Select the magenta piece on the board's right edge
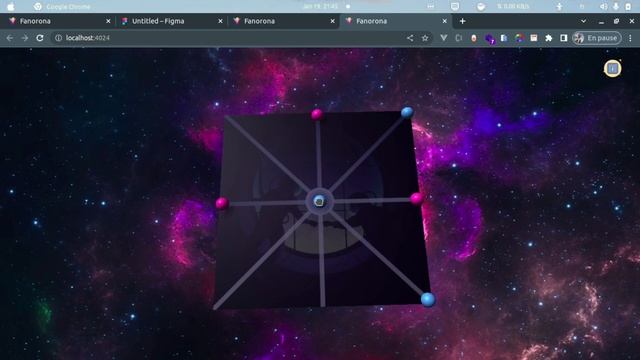This screenshot has height=360, width=640. [416, 199]
